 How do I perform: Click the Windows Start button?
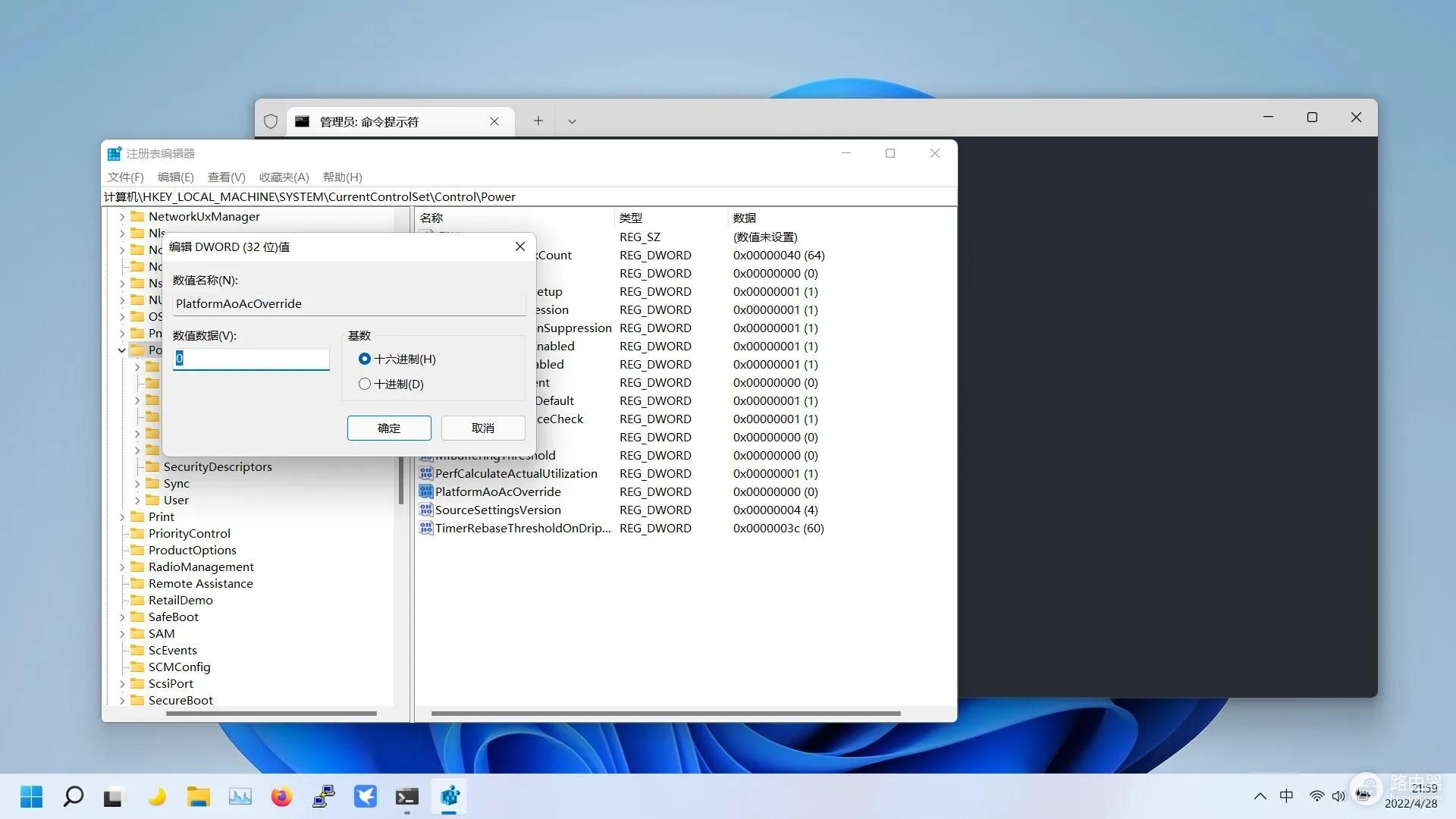click(31, 796)
